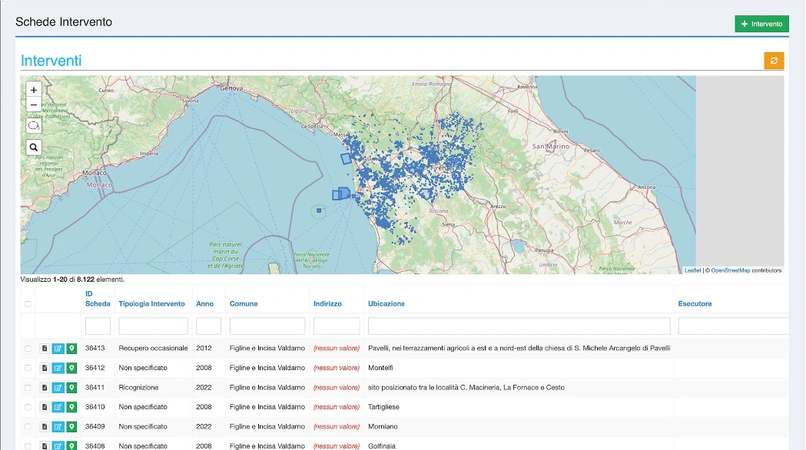This screenshot has height=450, width=806.
Task: Tick the checkbox for row 36411
Action: (28, 387)
